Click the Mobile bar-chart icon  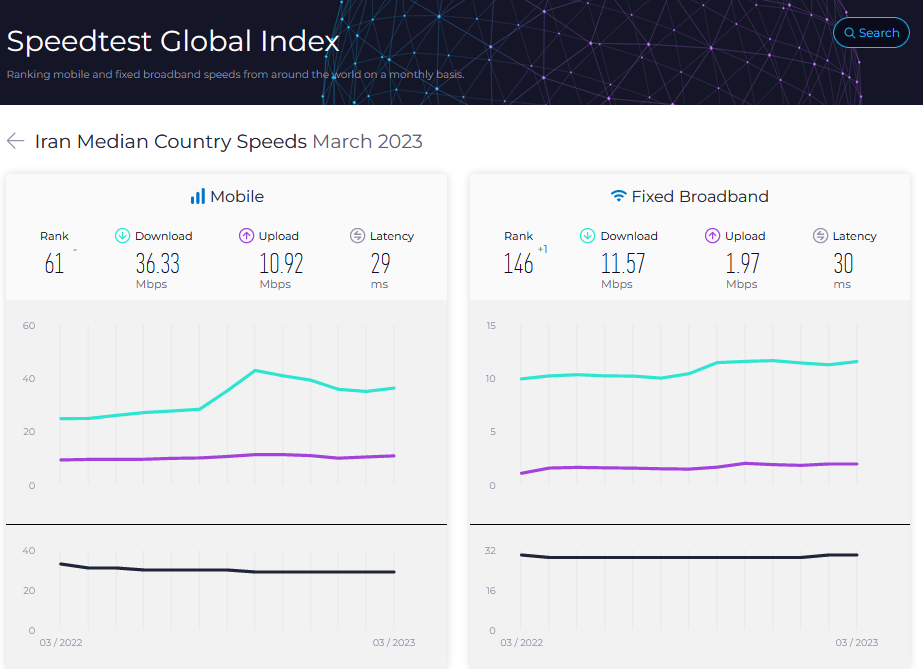198,197
